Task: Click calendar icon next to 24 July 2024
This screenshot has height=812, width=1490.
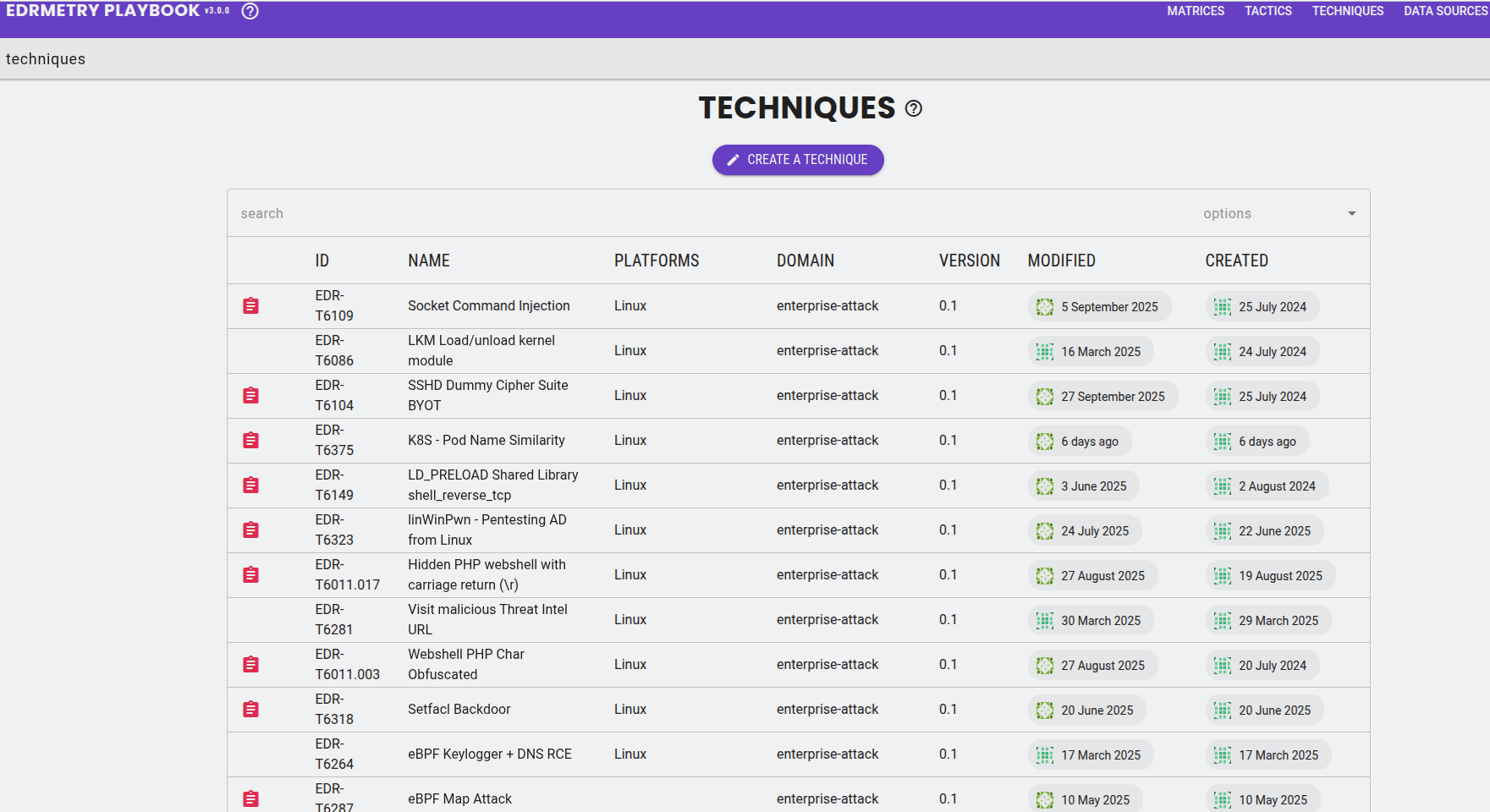Action: [1223, 352]
